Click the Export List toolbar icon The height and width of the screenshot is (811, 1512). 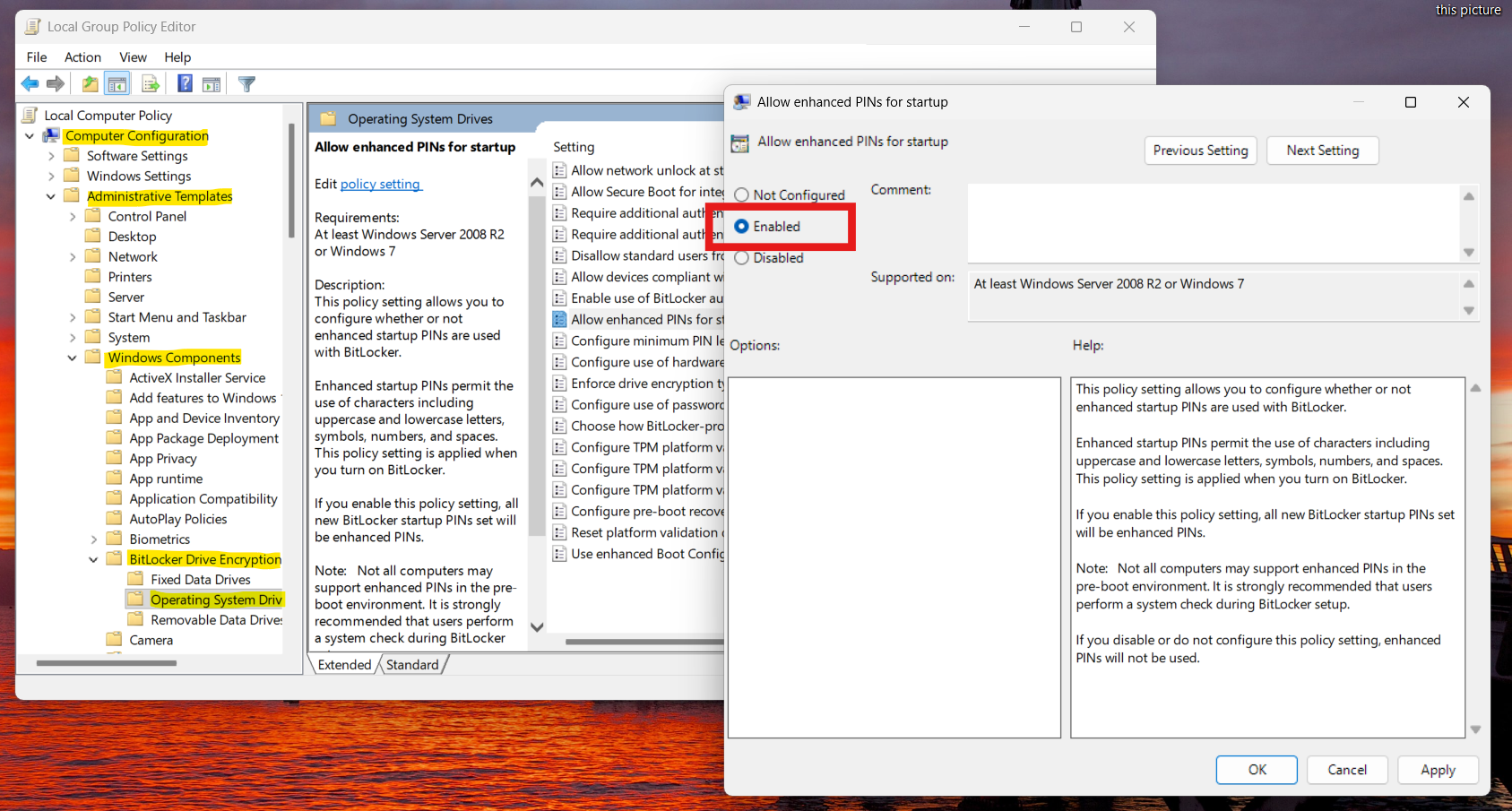pos(151,82)
